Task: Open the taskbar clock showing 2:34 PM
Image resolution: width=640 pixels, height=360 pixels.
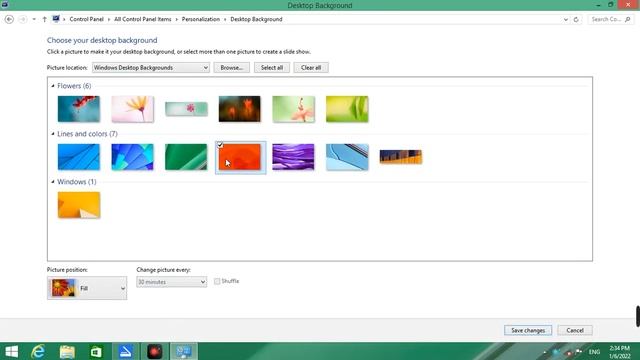Action: pyautogui.click(x=620, y=352)
